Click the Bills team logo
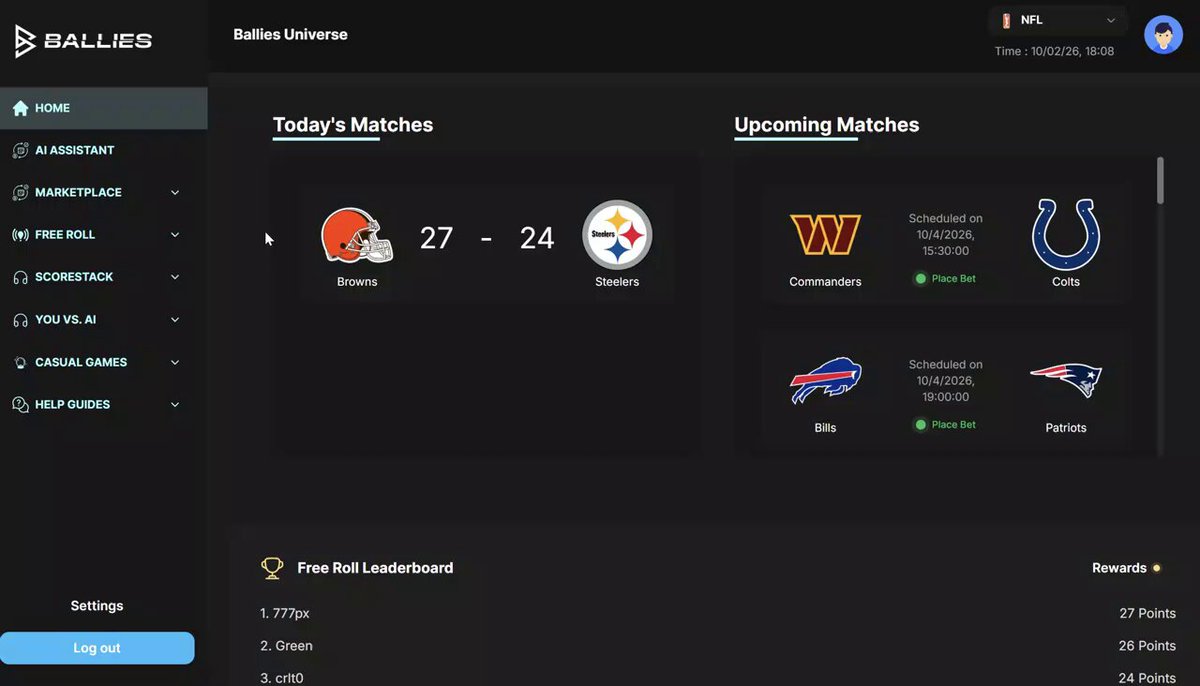Screen dimensions: 1200x686 click(x=825, y=380)
